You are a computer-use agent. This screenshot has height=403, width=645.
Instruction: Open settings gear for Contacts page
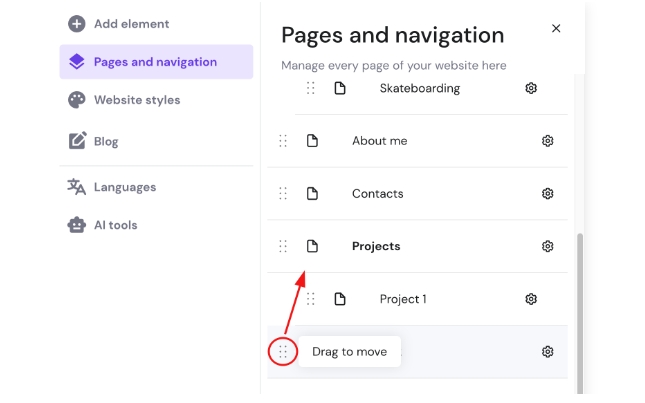tap(547, 194)
